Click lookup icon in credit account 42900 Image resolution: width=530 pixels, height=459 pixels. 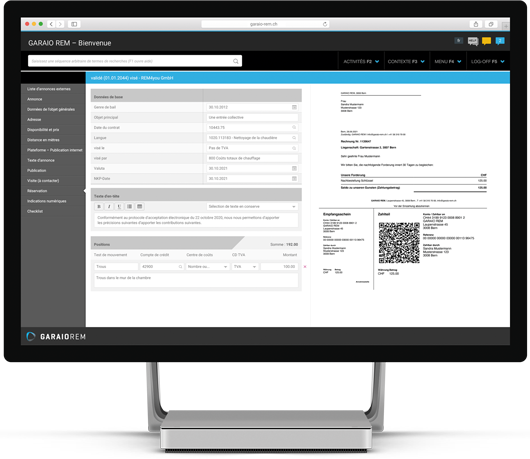180,267
